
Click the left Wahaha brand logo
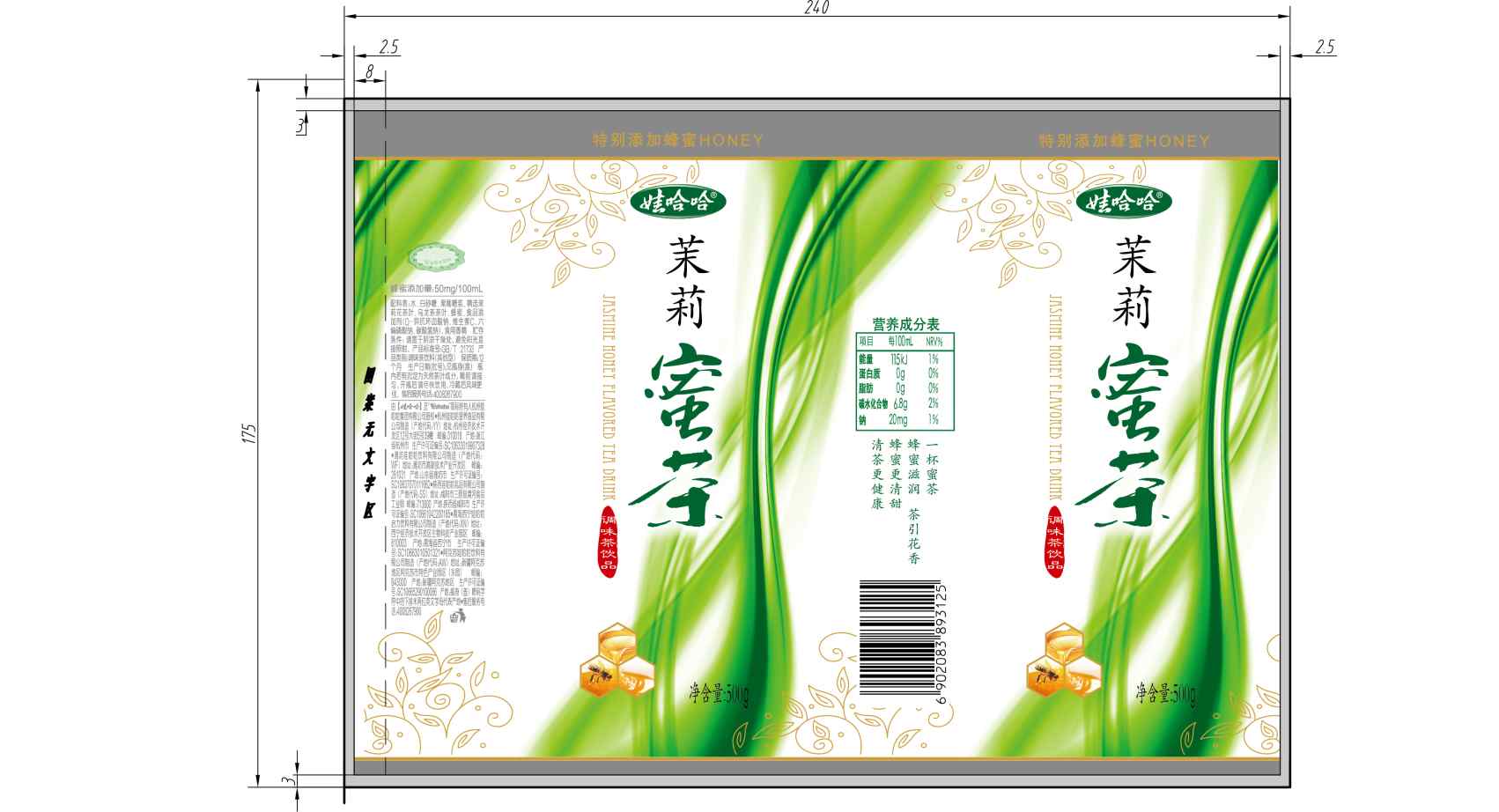[677, 203]
